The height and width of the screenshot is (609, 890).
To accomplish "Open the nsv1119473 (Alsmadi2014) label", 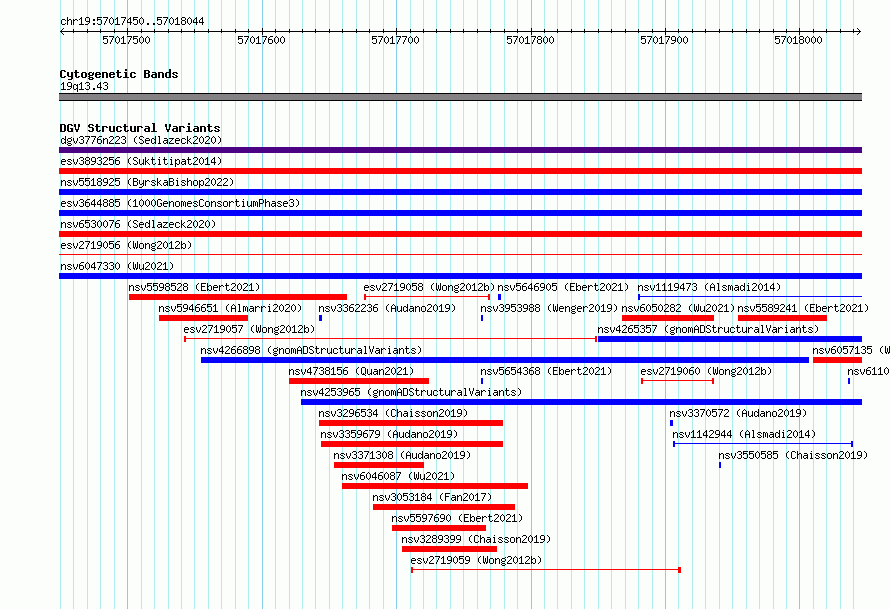I will 709,287.
